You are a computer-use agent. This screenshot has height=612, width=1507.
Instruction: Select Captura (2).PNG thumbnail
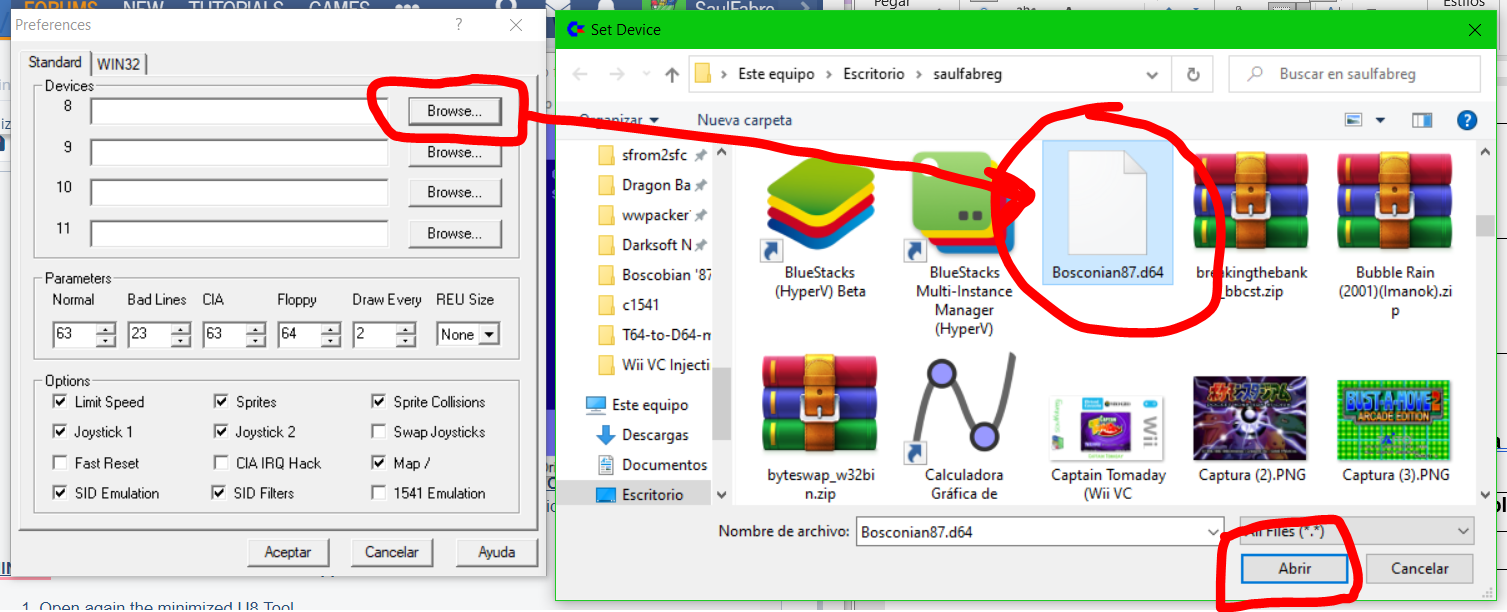pyautogui.click(x=1251, y=430)
